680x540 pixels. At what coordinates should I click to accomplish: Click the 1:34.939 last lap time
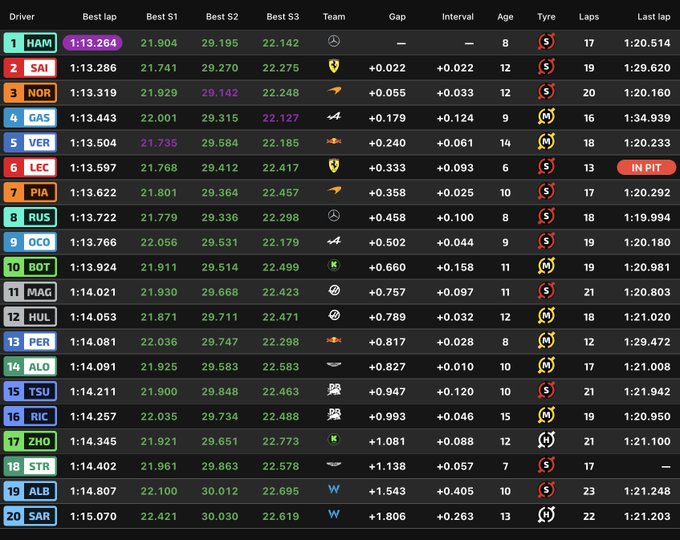click(647, 118)
